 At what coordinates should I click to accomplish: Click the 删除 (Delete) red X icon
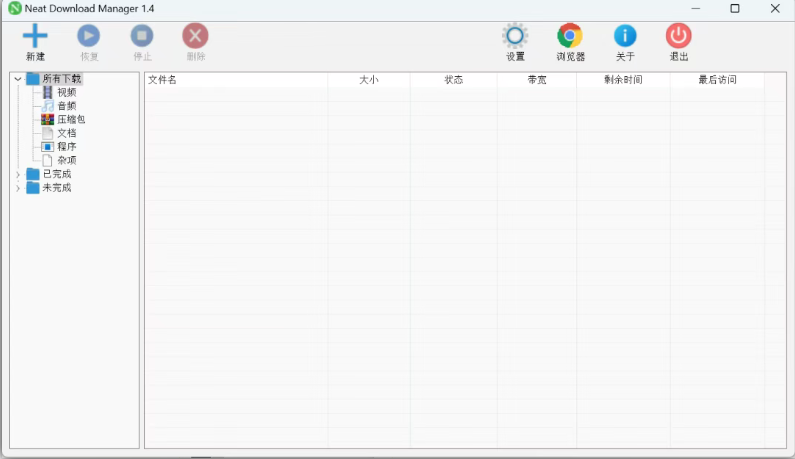[x=195, y=37]
